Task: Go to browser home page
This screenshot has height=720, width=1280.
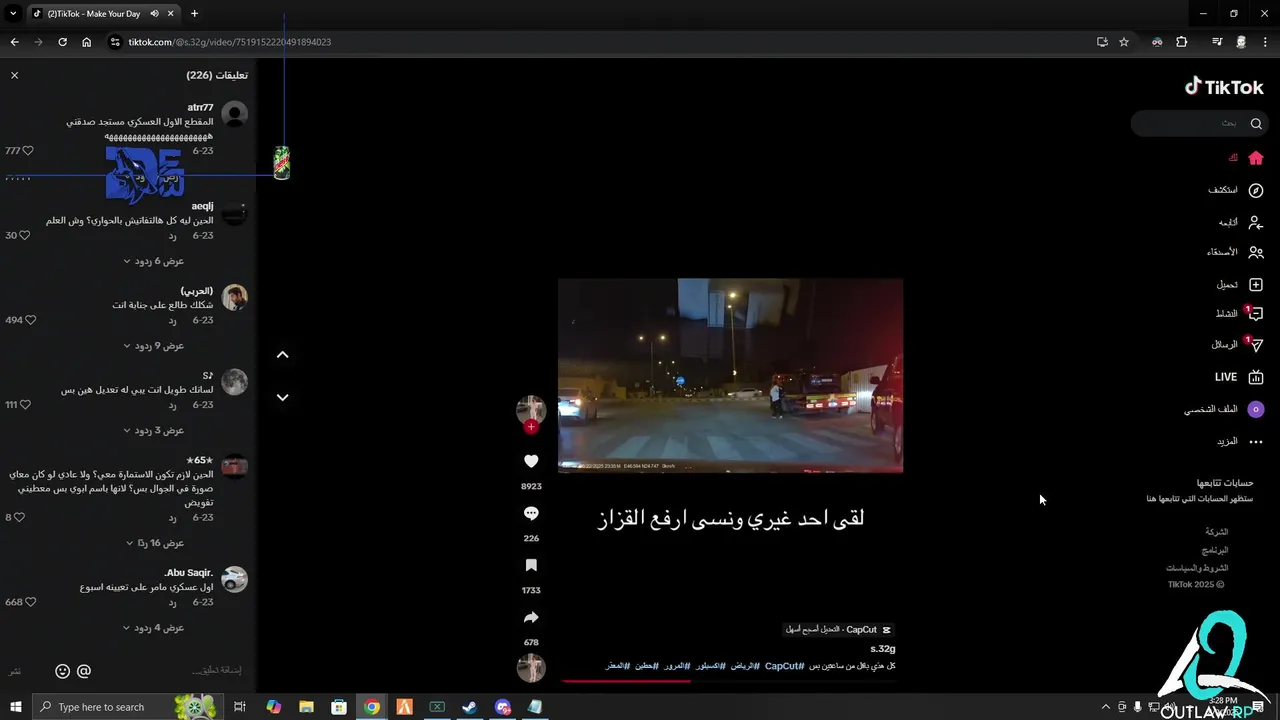Action: [x=86, y=42]
